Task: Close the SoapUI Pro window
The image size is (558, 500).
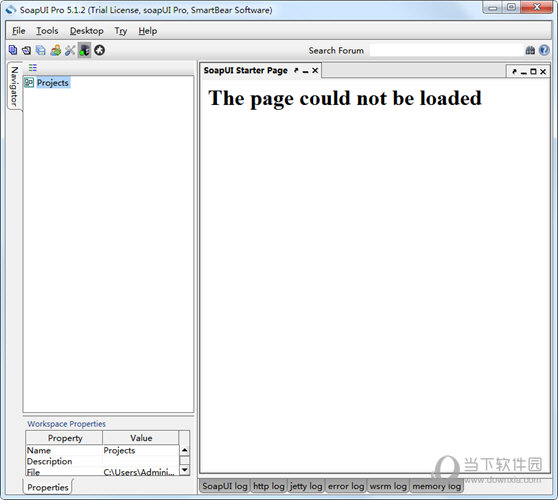Action: [x=537, y=7]
